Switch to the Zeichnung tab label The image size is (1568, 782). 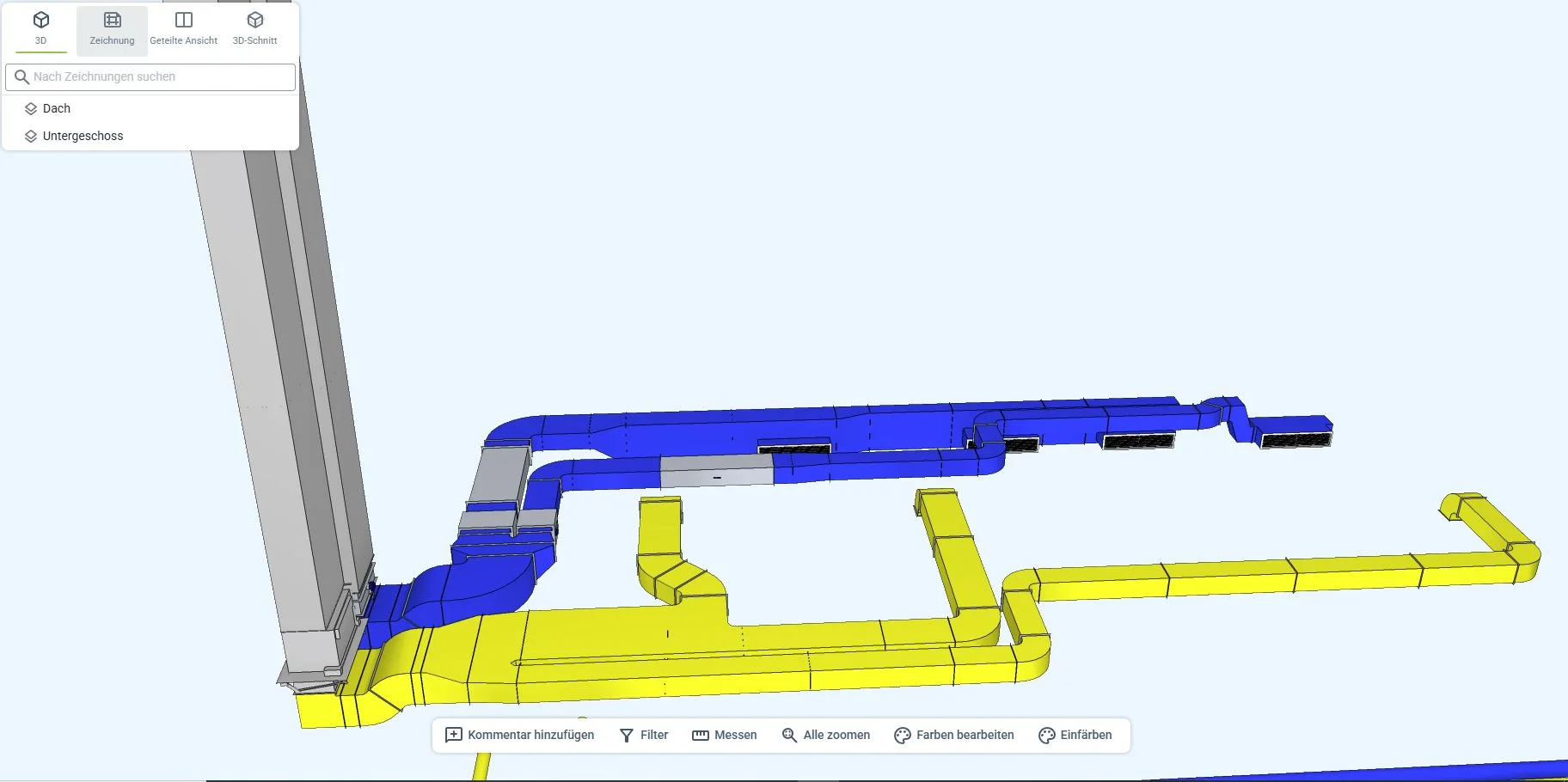112,41
